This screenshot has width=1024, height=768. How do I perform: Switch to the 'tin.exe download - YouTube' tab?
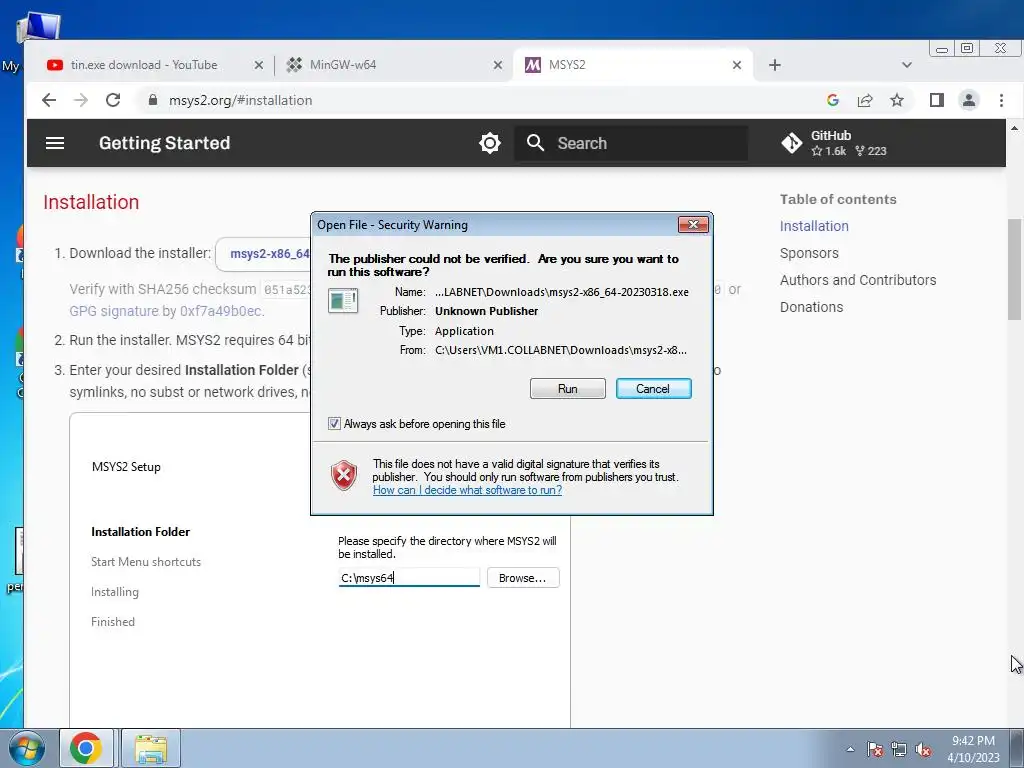click(x=144, y=65)
